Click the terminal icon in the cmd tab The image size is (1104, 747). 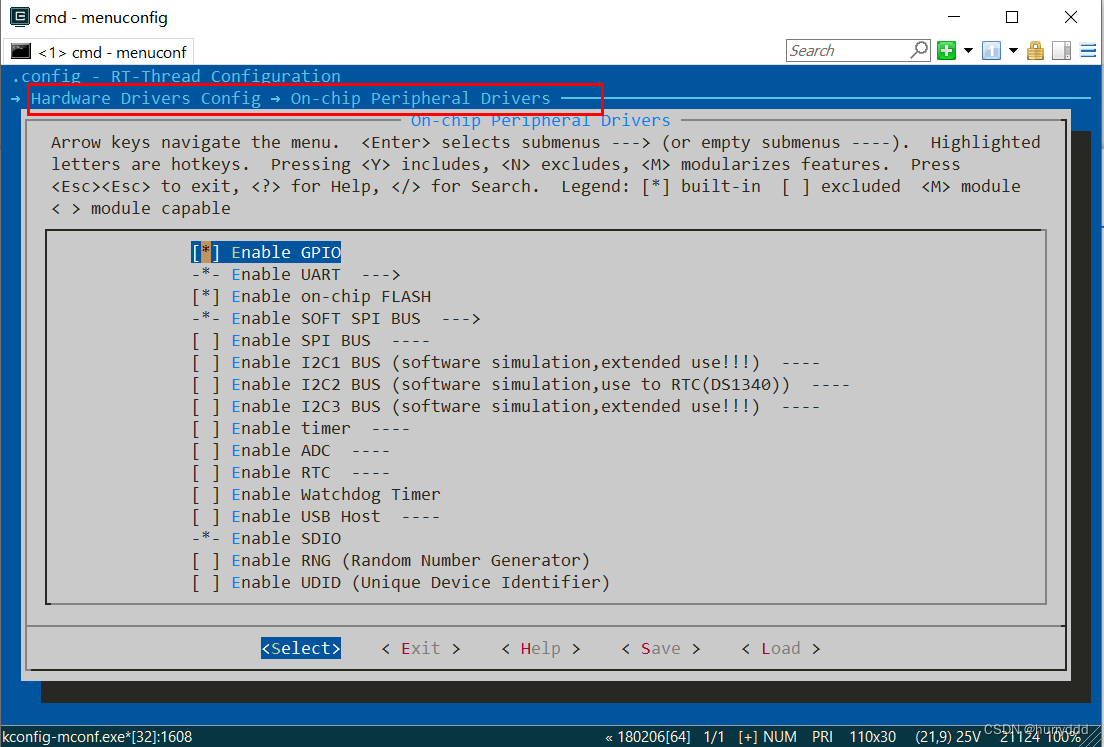tap(21, 50)
